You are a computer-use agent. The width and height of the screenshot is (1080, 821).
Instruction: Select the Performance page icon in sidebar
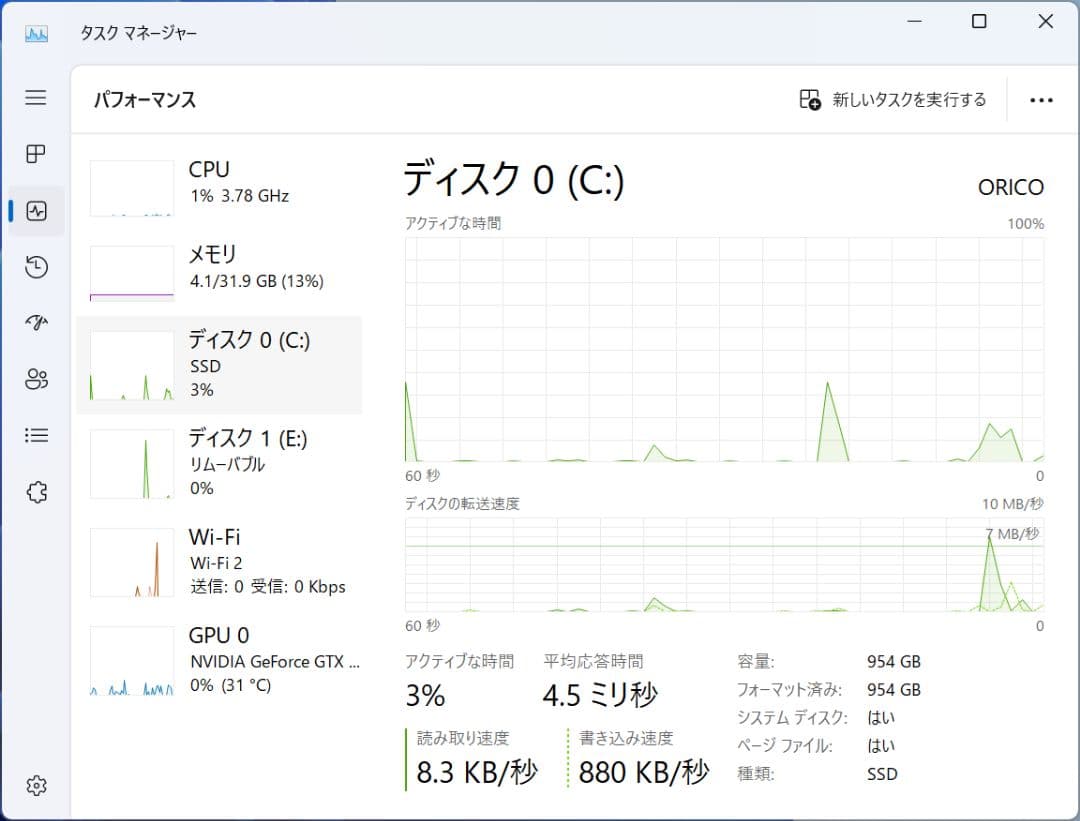coord(36,210)
